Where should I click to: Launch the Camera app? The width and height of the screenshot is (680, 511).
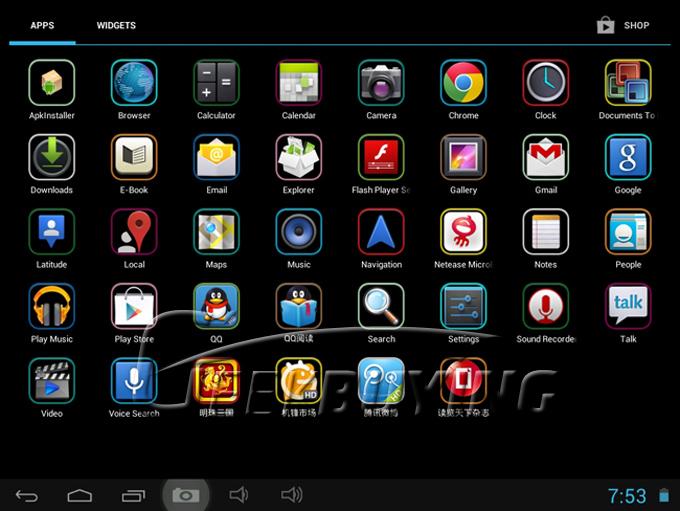381,83
